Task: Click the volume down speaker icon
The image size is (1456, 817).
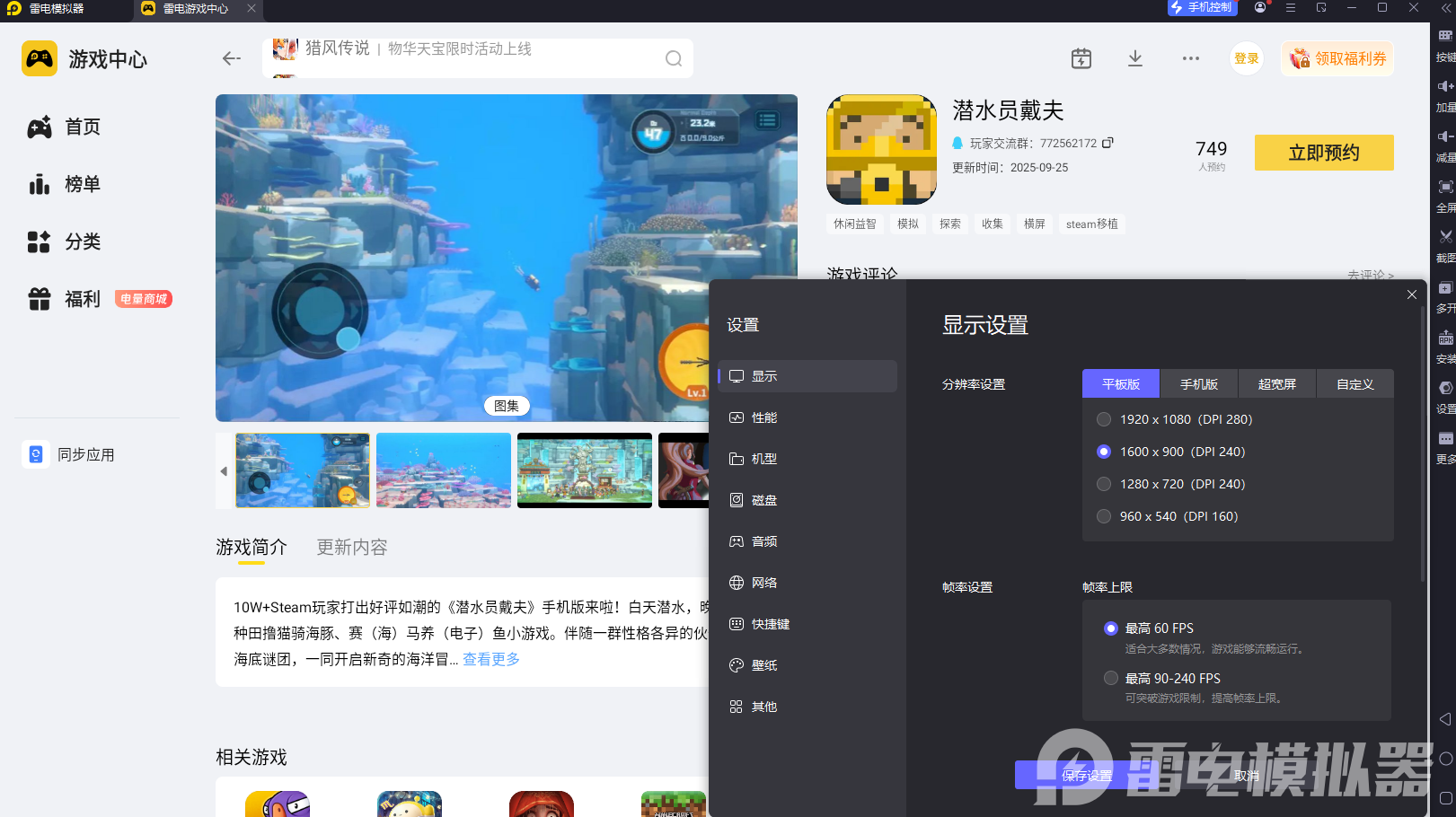Action: click(1444, 136)
